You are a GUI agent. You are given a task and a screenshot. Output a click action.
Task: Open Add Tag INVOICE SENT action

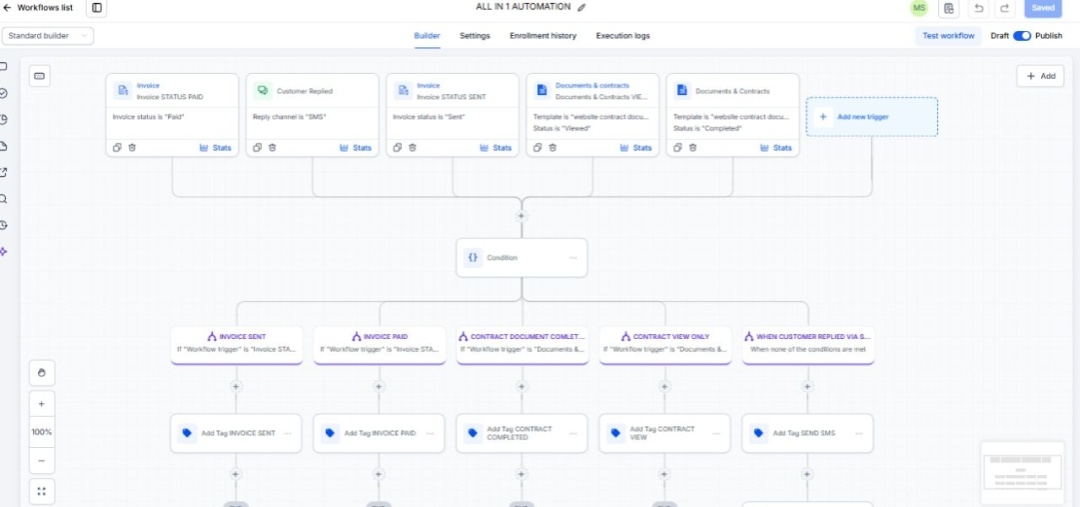coord(236,433)
